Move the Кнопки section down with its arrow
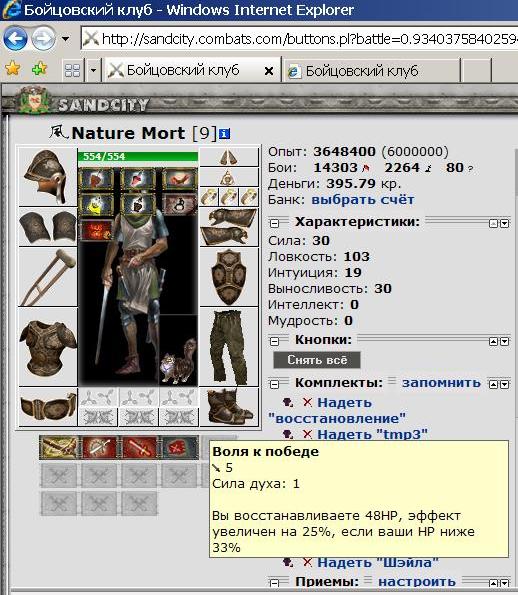This screenshot has width=518, height=595. (x=504, y=342)
